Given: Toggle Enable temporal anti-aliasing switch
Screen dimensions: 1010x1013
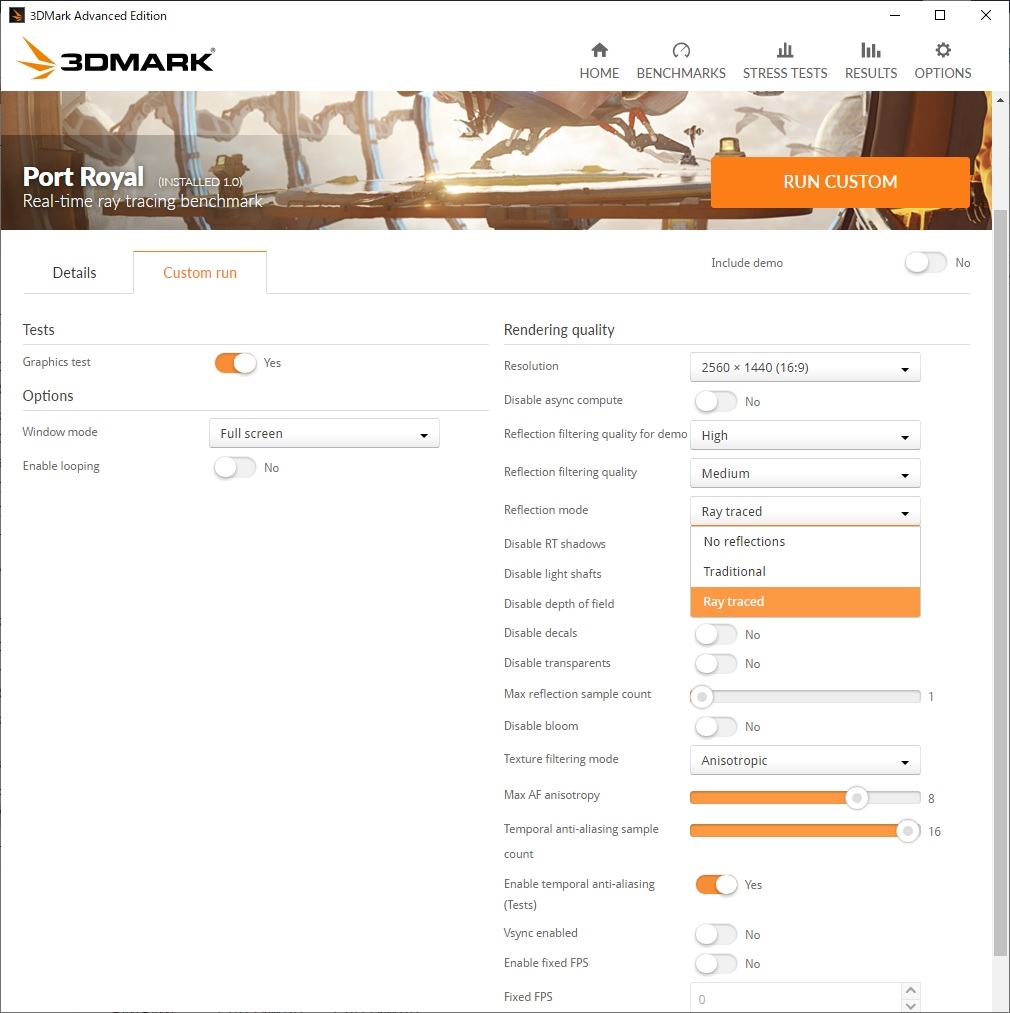Looking at the screenshot, I should (716, 884).
